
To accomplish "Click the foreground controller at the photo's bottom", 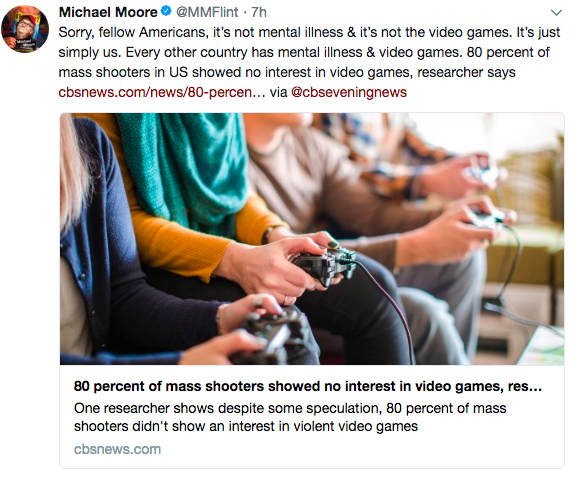I will pos(271,336).
